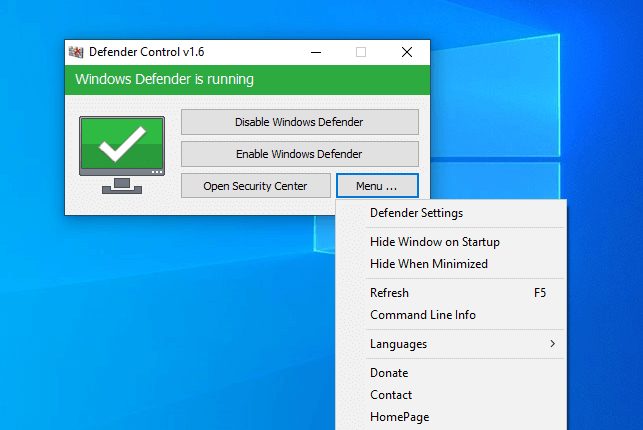Open HomePage from the menu
The width and height of the screenshot is (643, 430).
coord(451,417)
